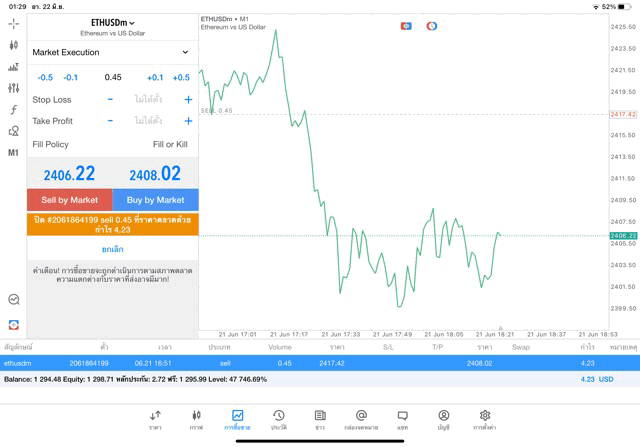Select the crosshair cursor tool
Viewport: 640px width, 447px height.
point(14,23)
